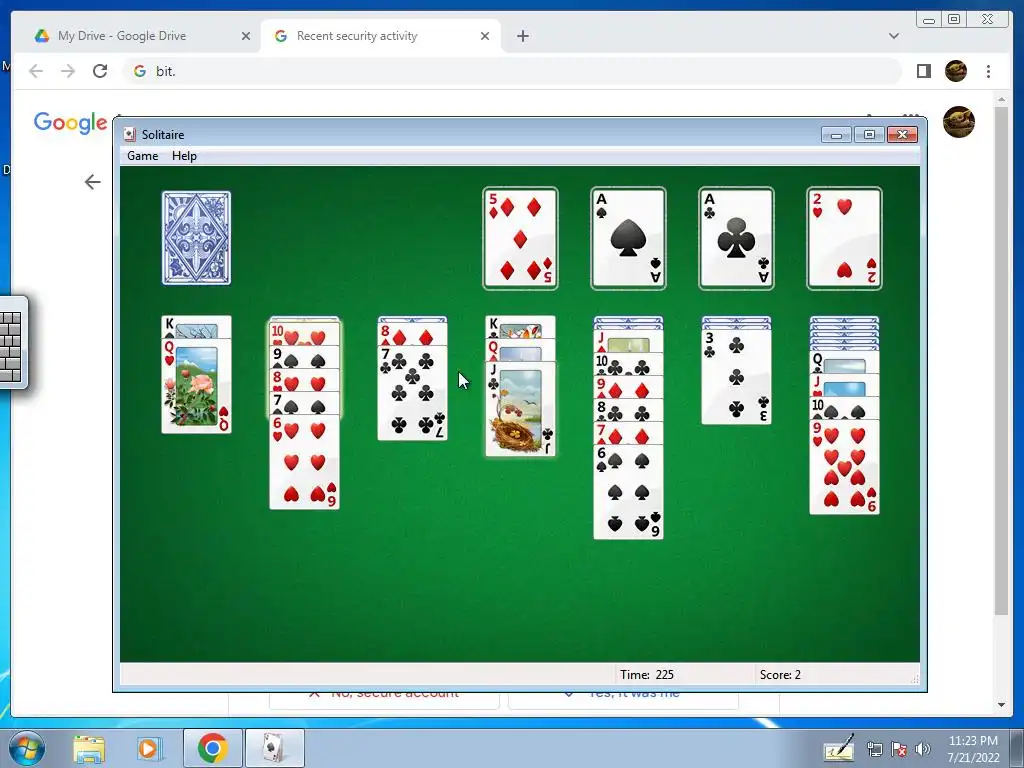Image resolution: width=1024 pixels, height=768 pixels.
Task: Click the Solitaire taskbar button
Action: [x=274, y=748]
